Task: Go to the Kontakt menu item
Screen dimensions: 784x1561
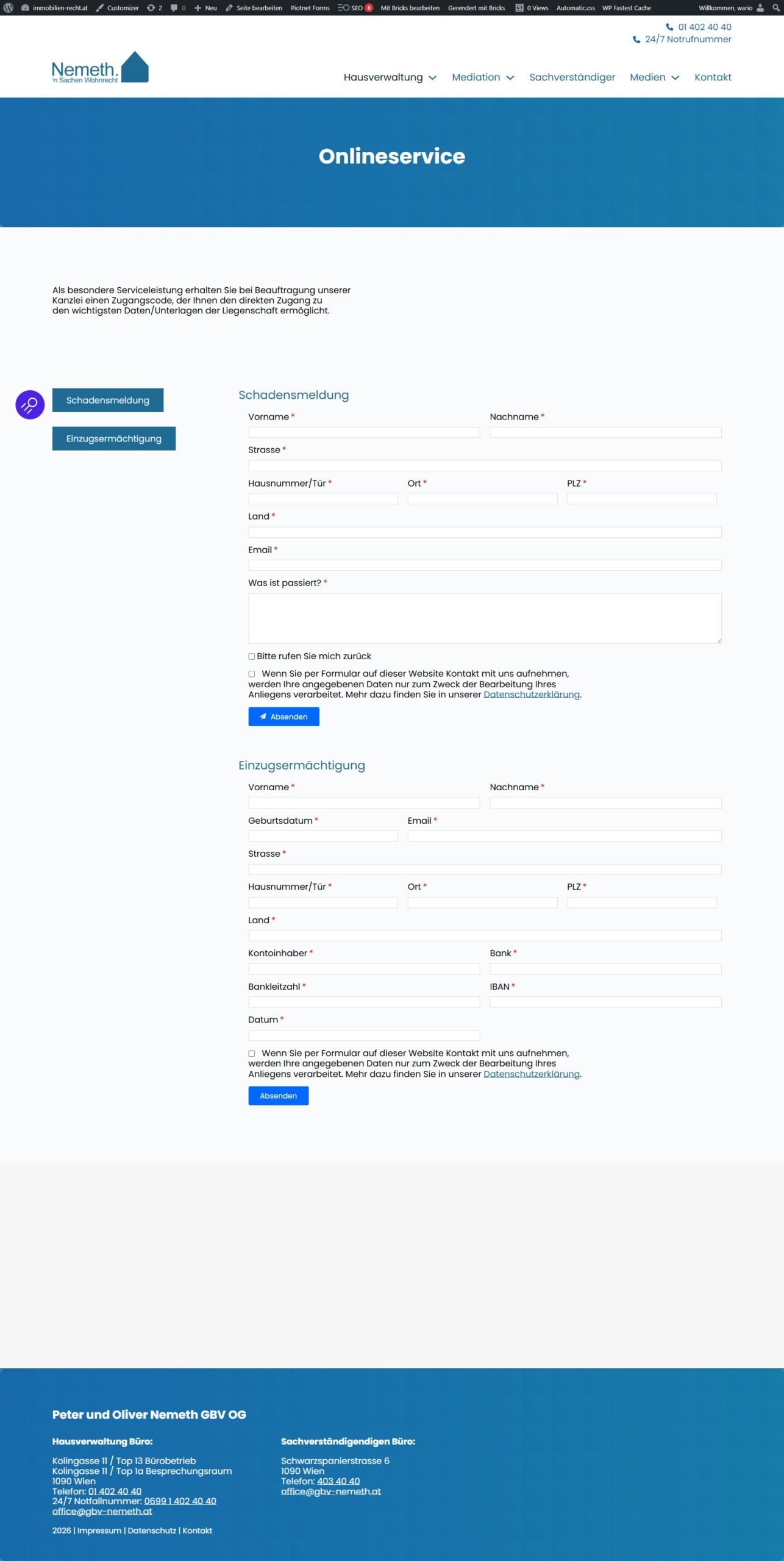Action: click(x=713, y=77)
